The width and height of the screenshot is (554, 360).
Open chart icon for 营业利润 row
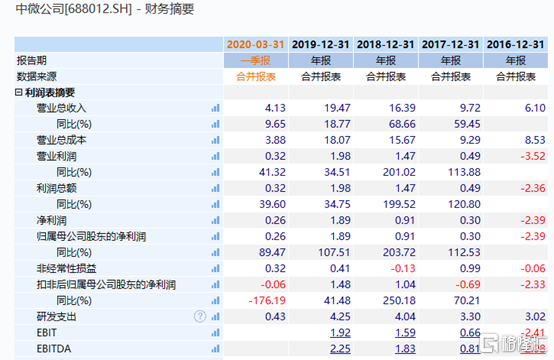pos(216,156)
